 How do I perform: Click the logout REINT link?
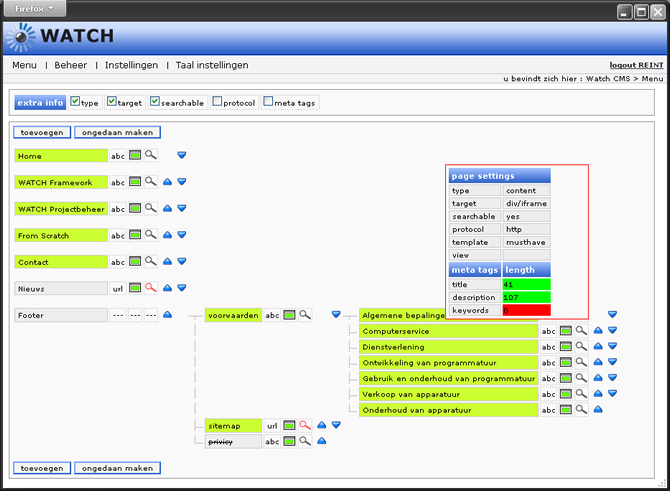click(636, 65)
